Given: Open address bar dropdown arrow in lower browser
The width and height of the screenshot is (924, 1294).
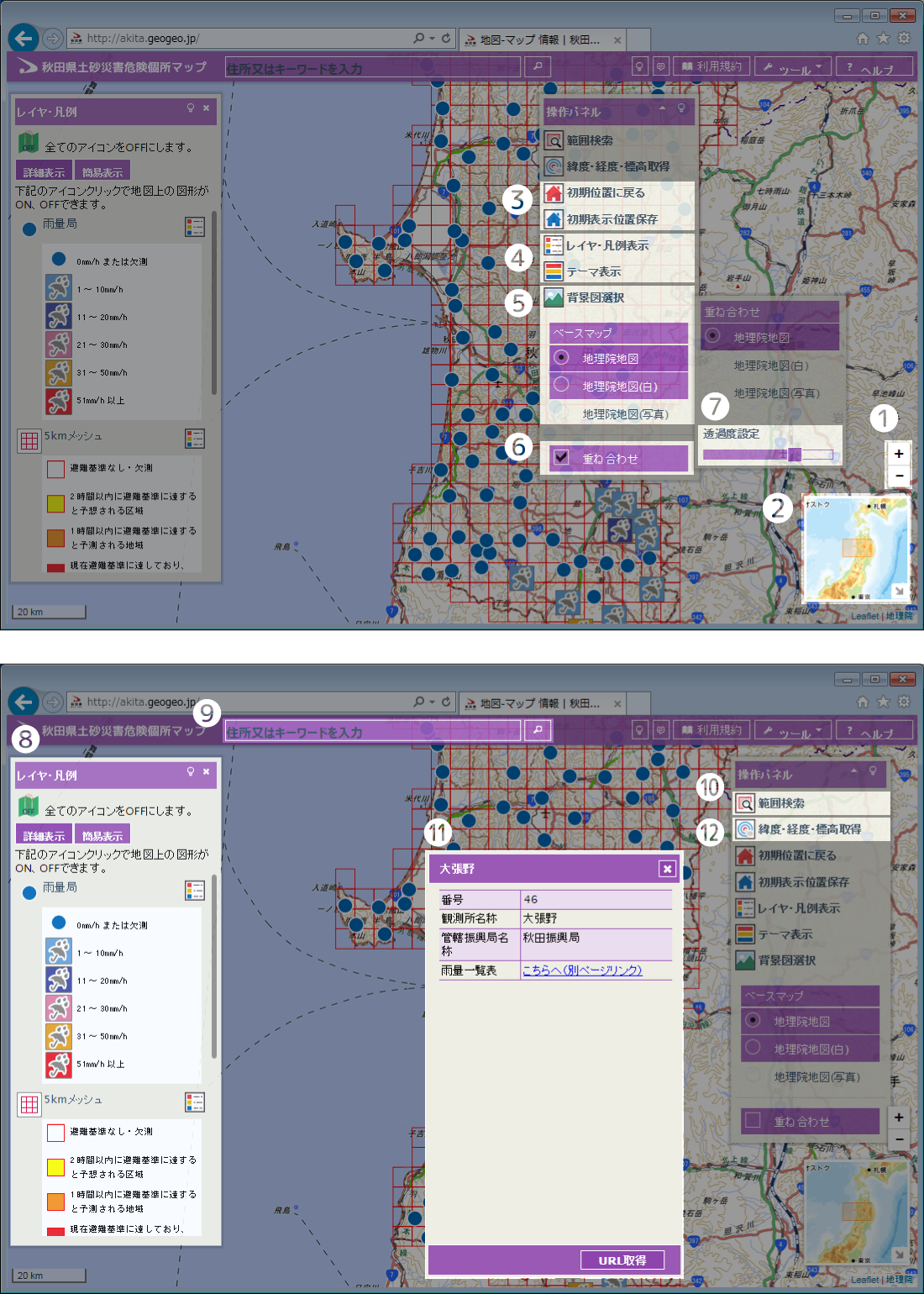Looking at the screenshot, I should point(433,702).
